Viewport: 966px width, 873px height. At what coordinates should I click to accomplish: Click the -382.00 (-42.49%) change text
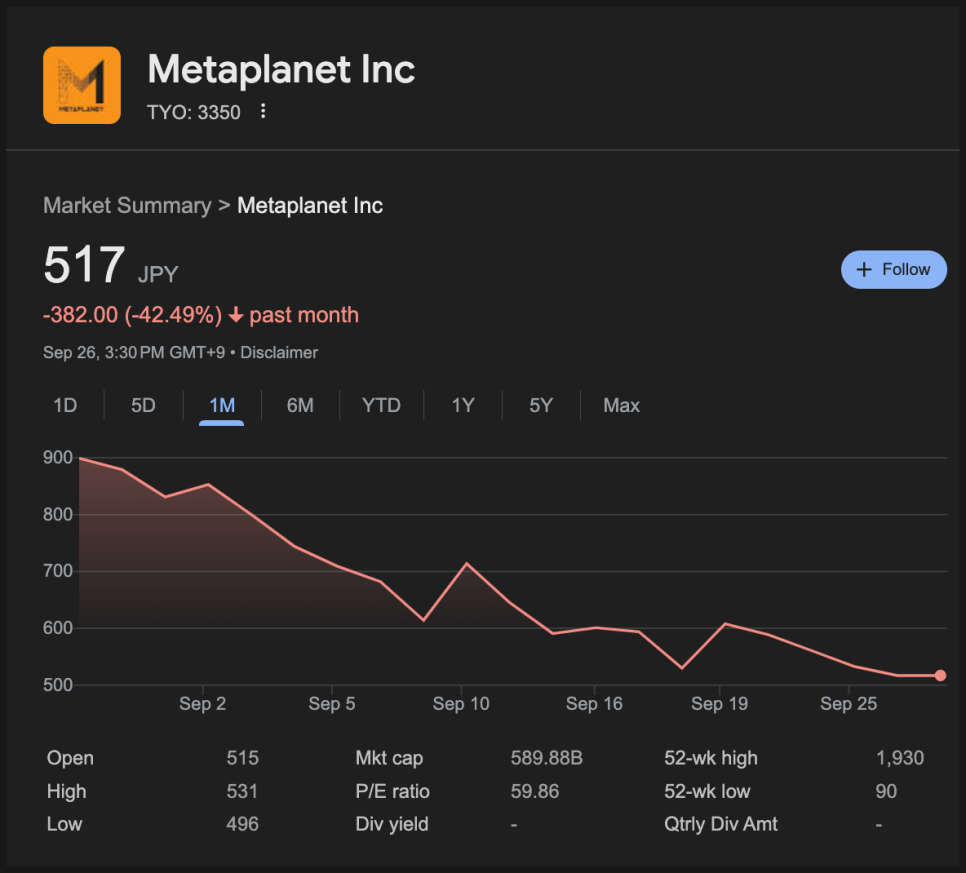tap(132, 315)
